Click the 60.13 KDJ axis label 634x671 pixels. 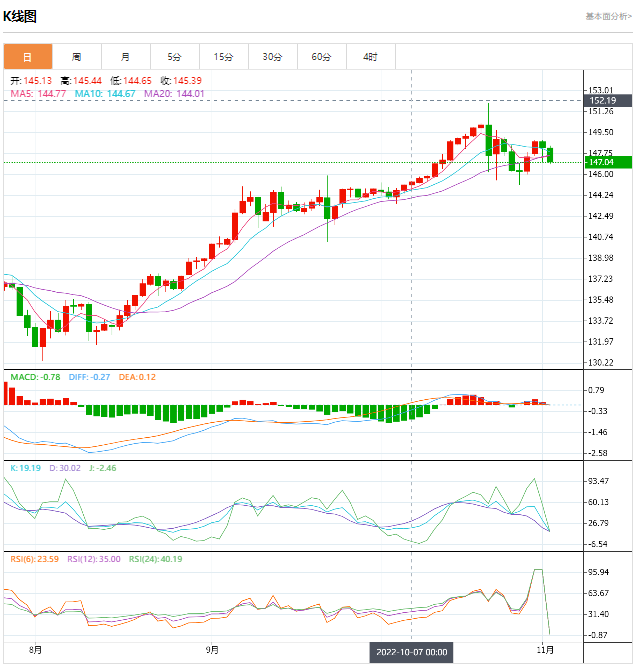pyautogui.click(x=598, y=502)
